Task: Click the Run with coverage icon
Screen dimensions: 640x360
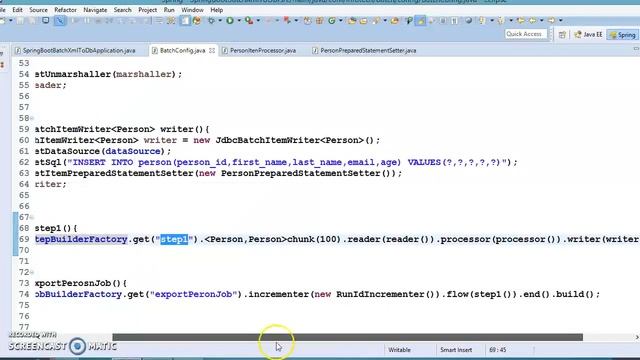Action: point(249,20)
